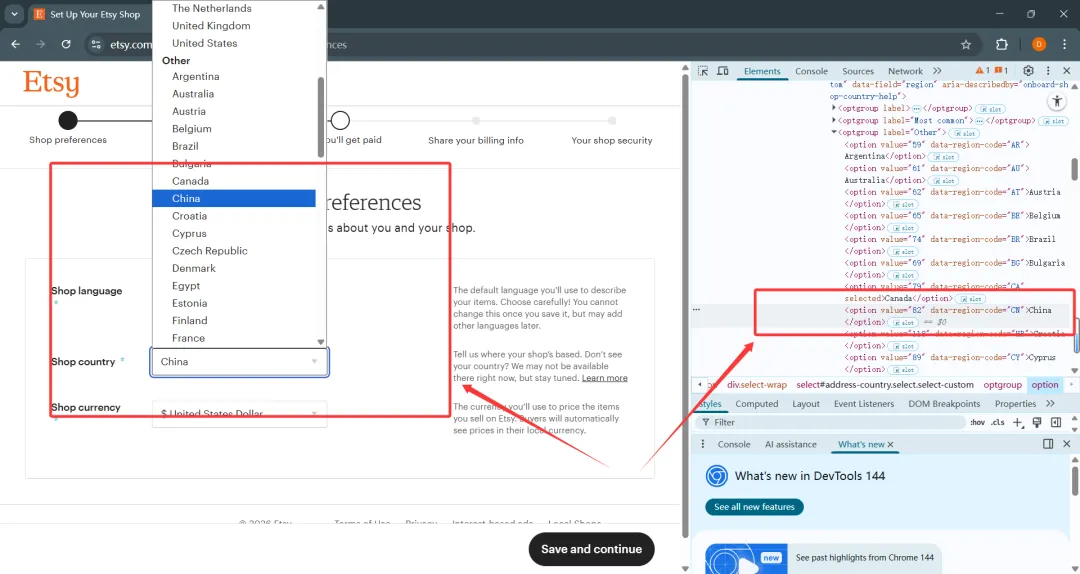Click the computed styles sidebar toggle icon
The image size is (1080, 574).
1056,422
